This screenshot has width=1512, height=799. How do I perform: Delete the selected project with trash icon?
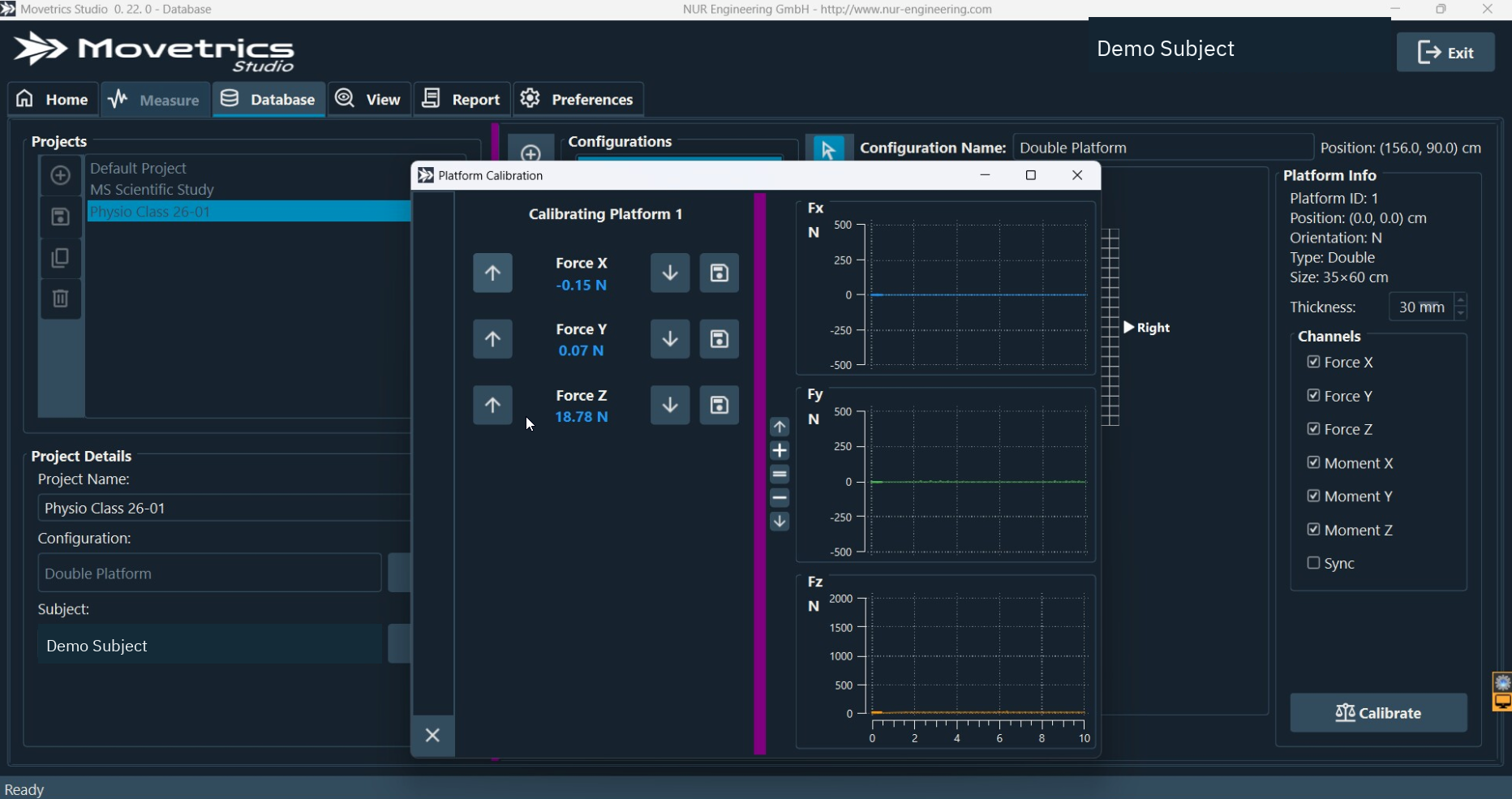[x=60, y=299]
